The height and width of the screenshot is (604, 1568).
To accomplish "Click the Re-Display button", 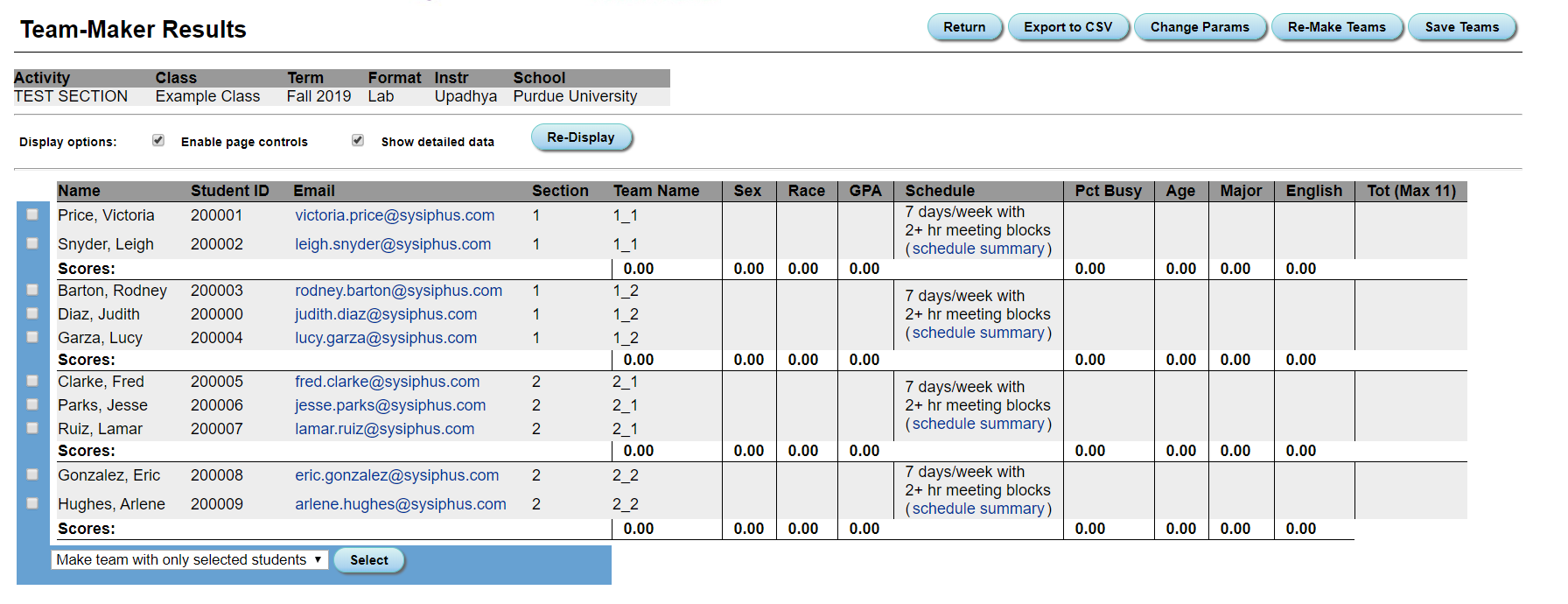I will click(581, 137).
